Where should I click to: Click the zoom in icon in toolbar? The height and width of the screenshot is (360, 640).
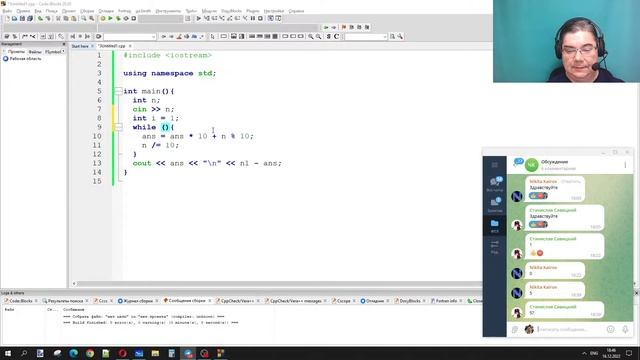point(311,36)
